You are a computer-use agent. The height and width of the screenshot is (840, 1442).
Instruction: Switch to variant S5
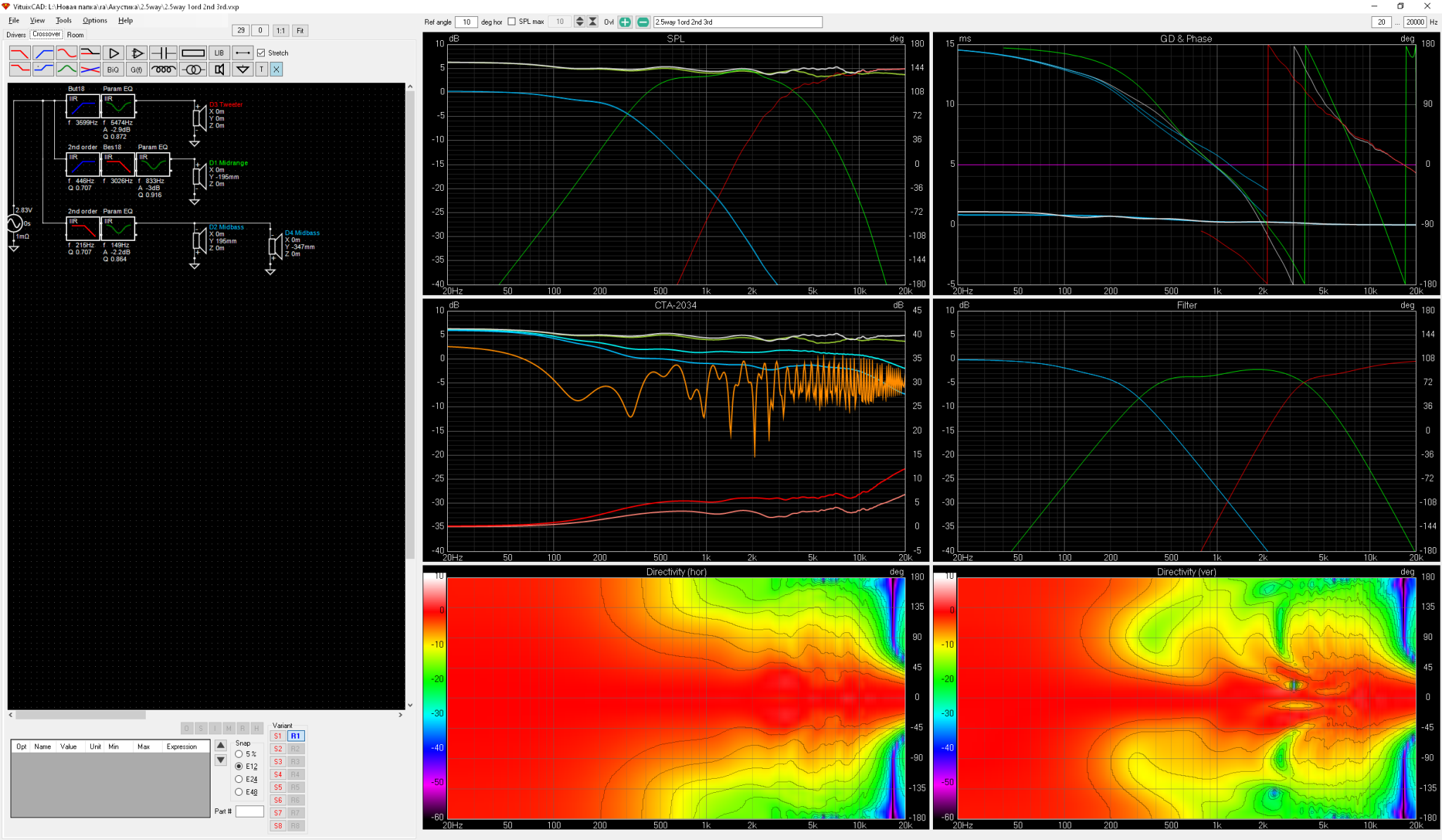point(278,787)
